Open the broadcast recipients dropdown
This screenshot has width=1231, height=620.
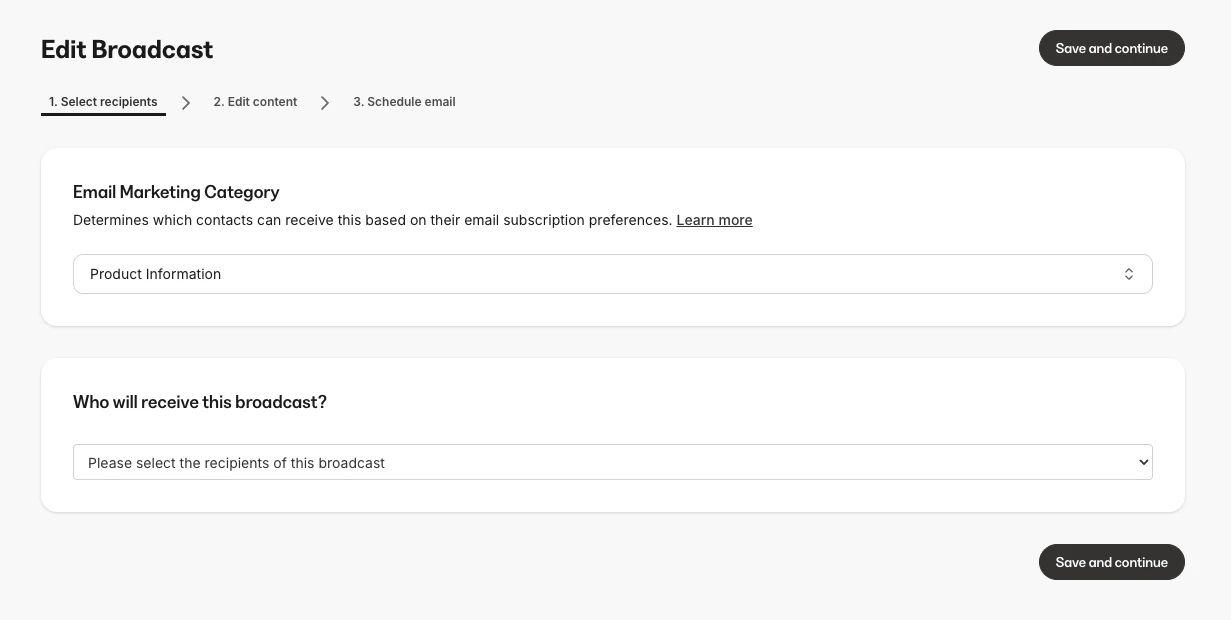click(x=612, y=462)
